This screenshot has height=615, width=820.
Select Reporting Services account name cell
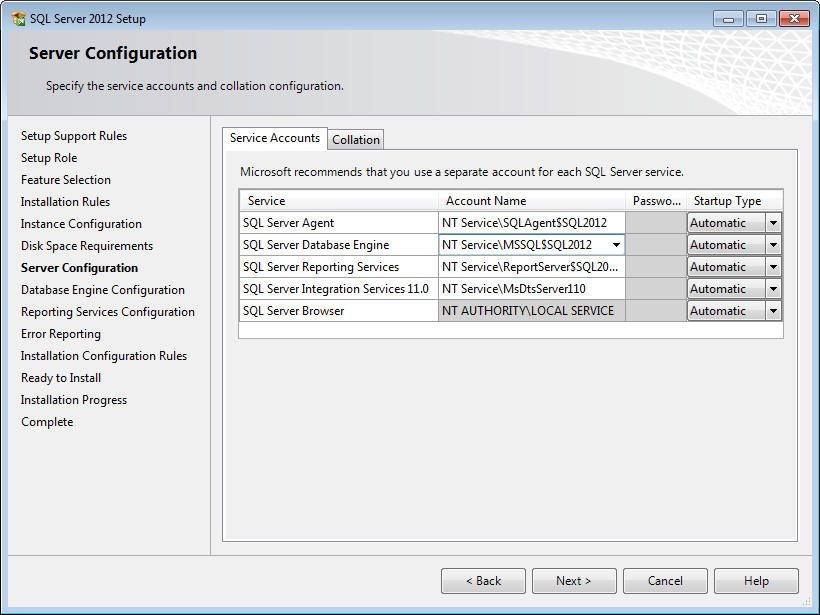click(x=532, y=267)
